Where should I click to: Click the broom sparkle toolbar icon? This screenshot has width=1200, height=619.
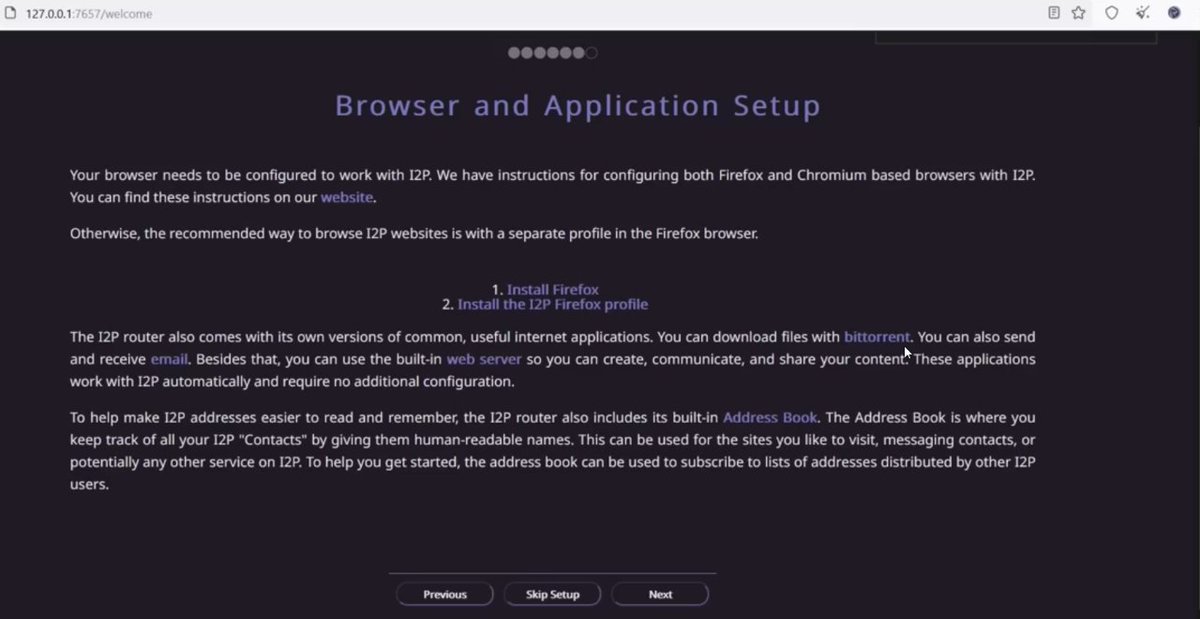point(1143,13)
